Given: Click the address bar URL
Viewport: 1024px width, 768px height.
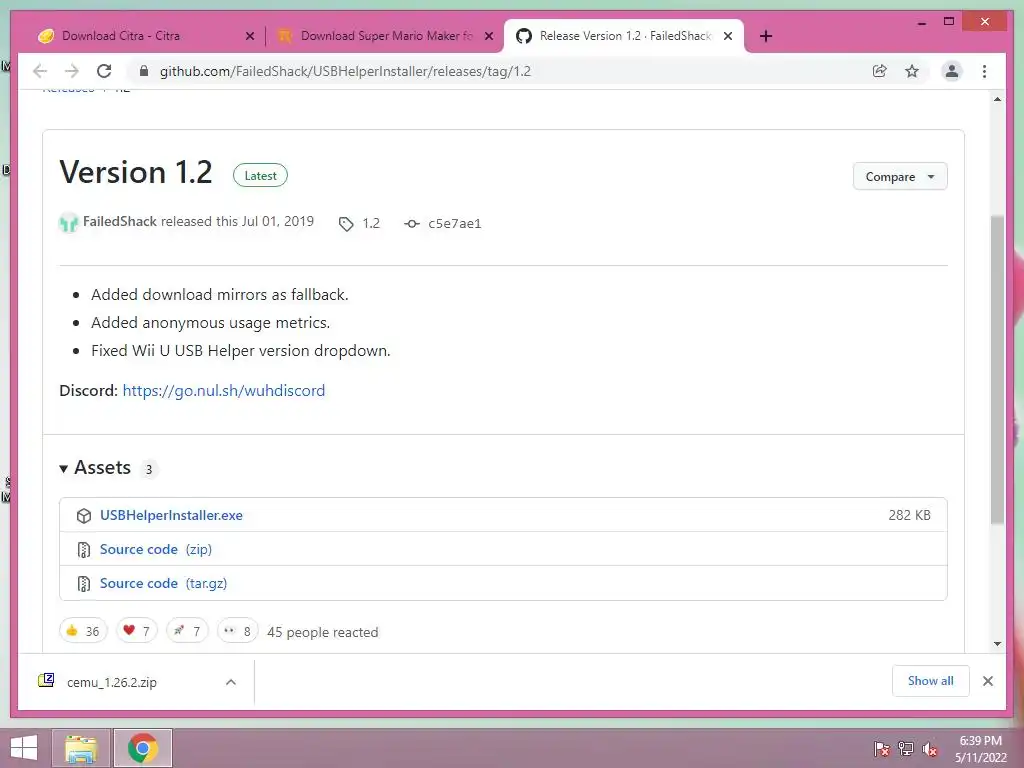Looking at the screenshot, I should (x=345, y=71).
